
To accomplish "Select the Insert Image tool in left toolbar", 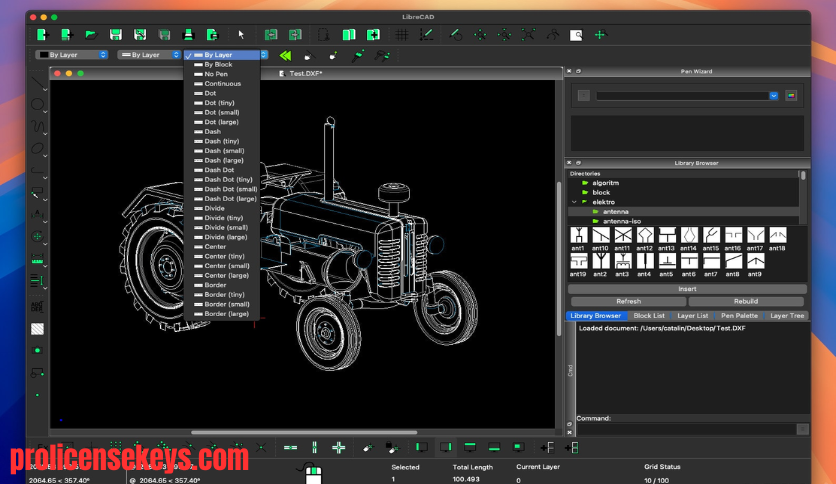I will point(37,350).
